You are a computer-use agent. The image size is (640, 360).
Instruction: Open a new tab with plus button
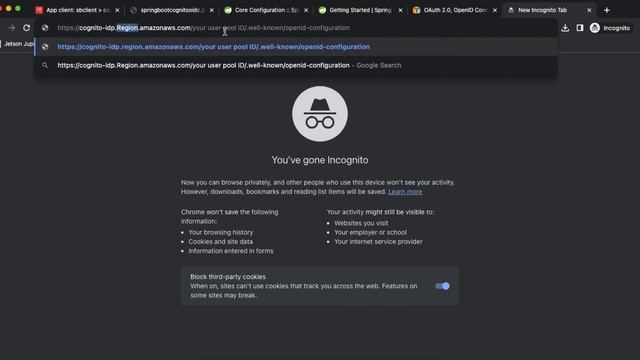(x=607, y=10)
